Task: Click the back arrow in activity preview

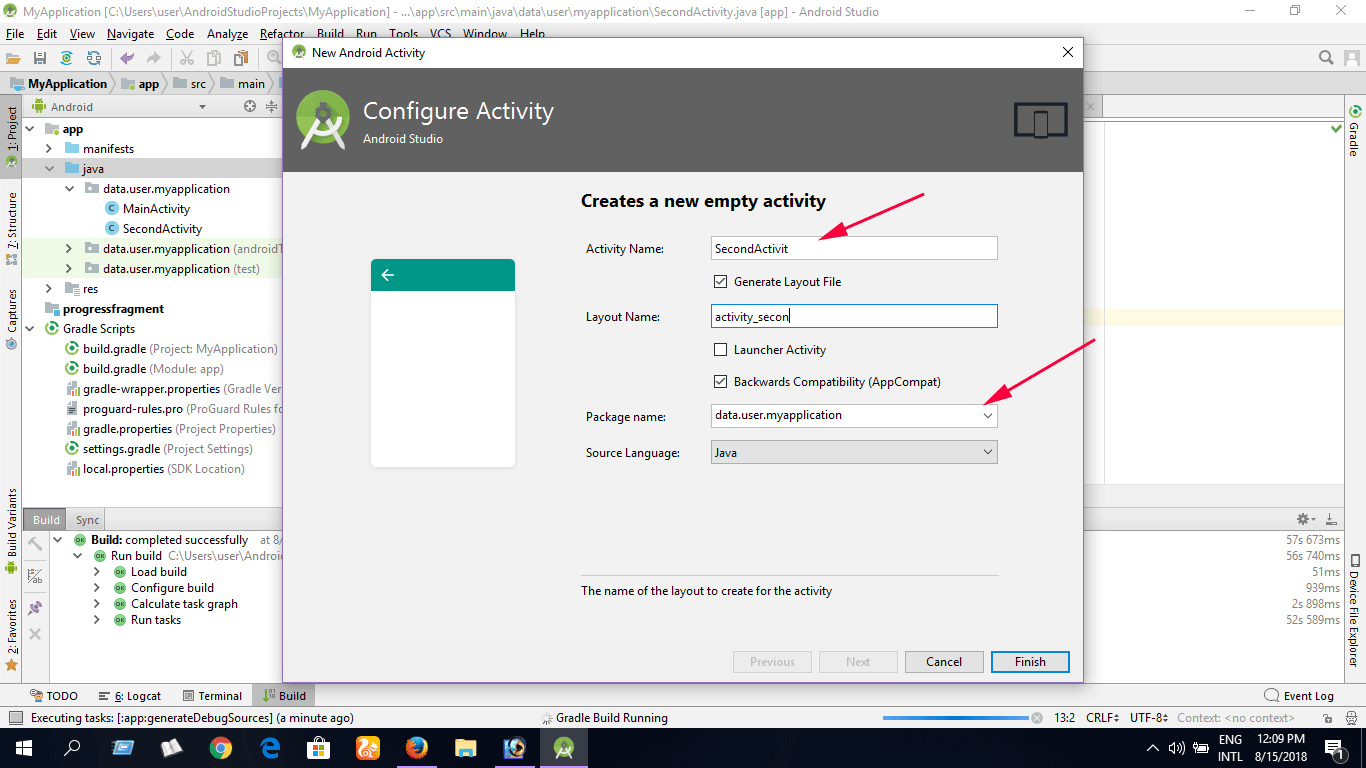Action: [x=388, y=275]
